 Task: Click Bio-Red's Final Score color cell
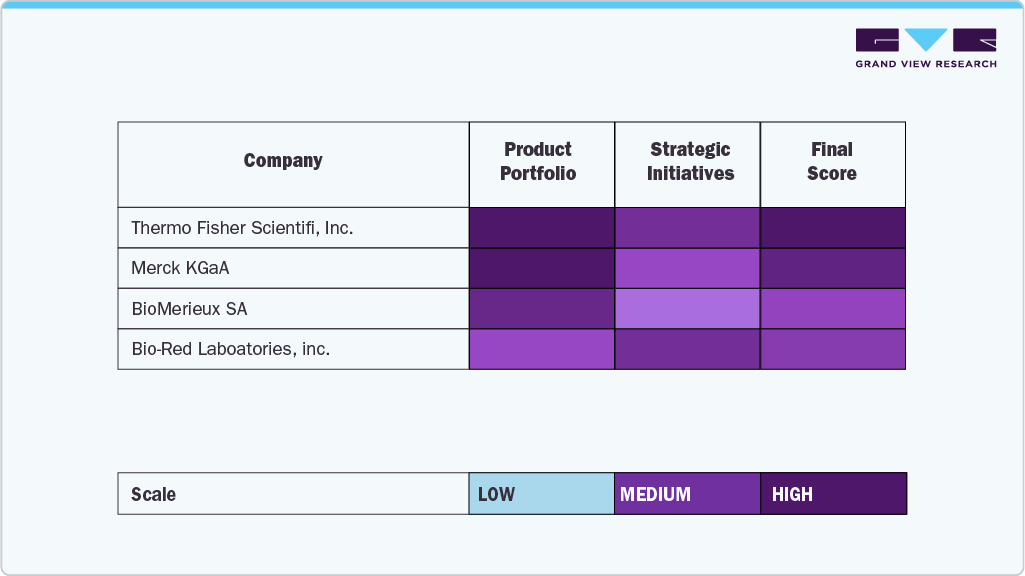833,349
